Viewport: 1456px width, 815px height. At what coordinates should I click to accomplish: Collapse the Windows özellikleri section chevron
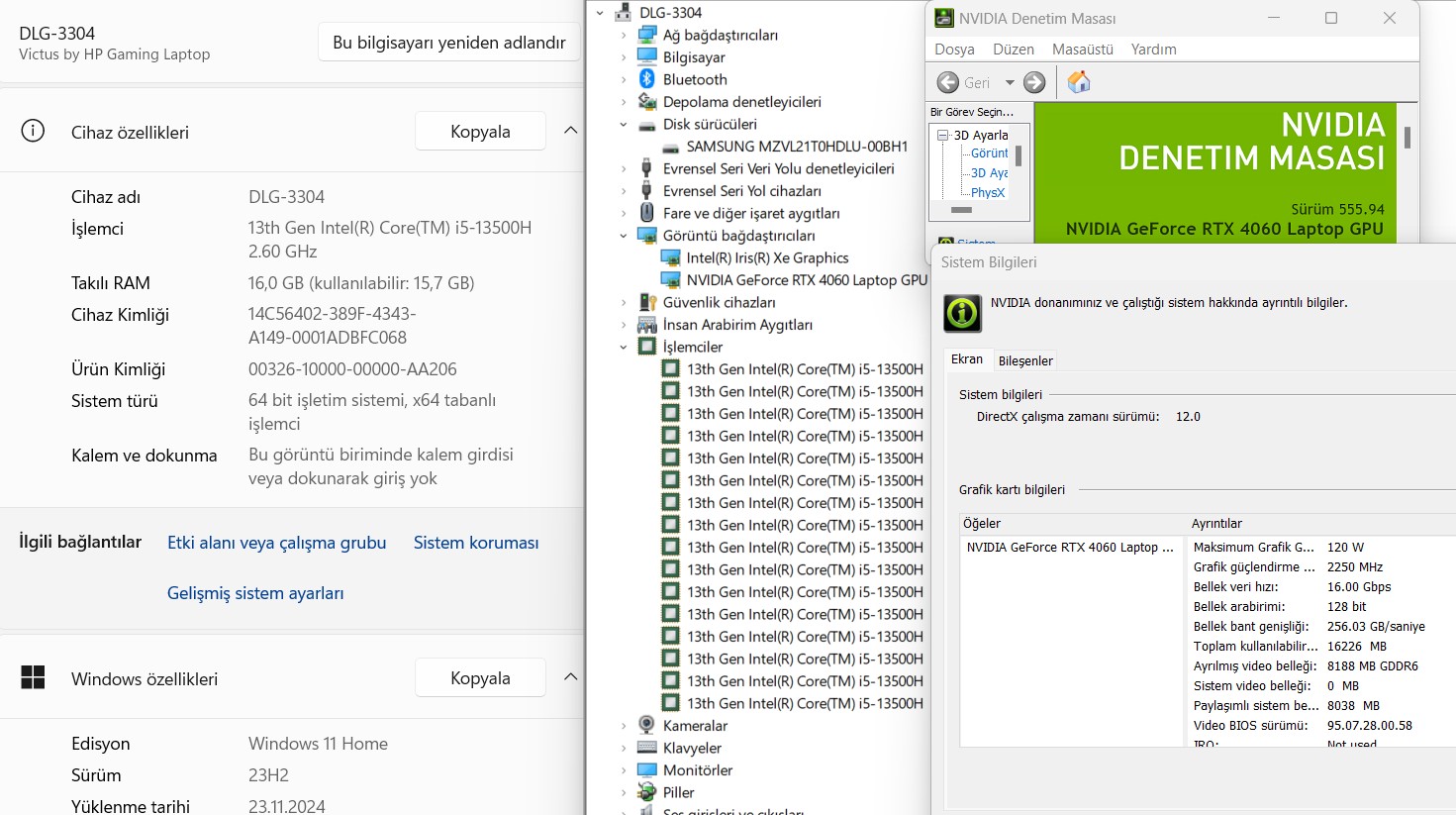coord(570,677)
